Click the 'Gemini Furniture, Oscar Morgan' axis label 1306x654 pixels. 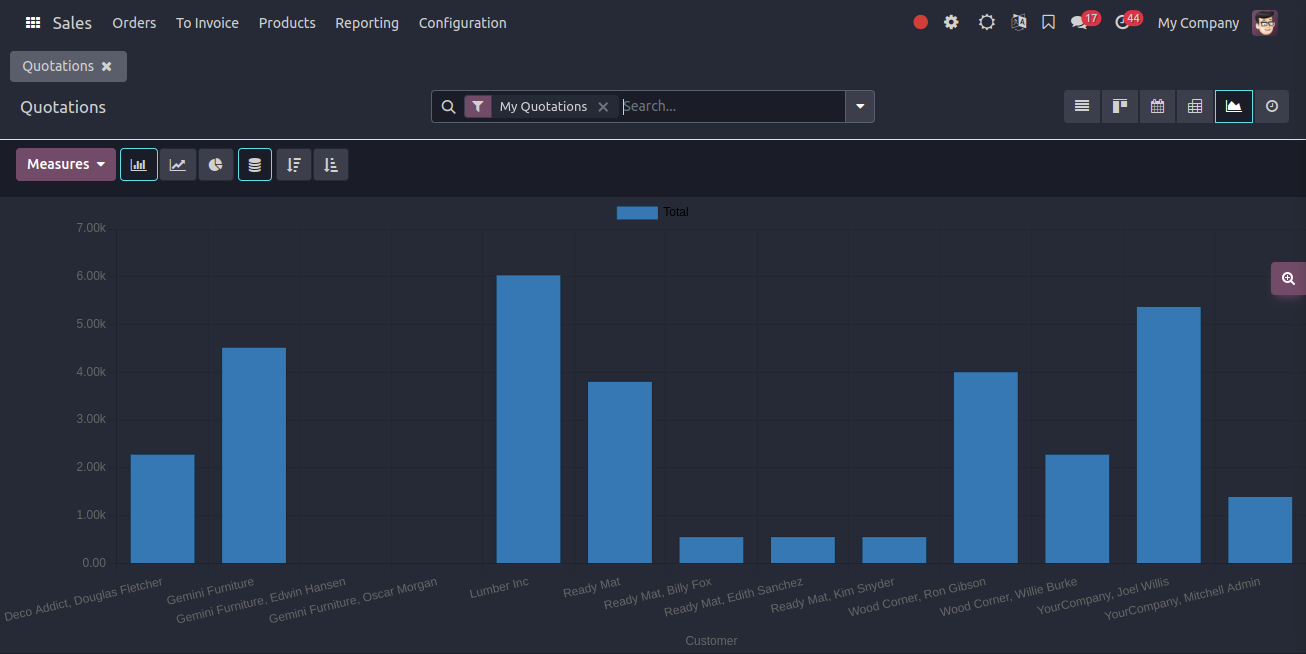[x=353, y=601]
